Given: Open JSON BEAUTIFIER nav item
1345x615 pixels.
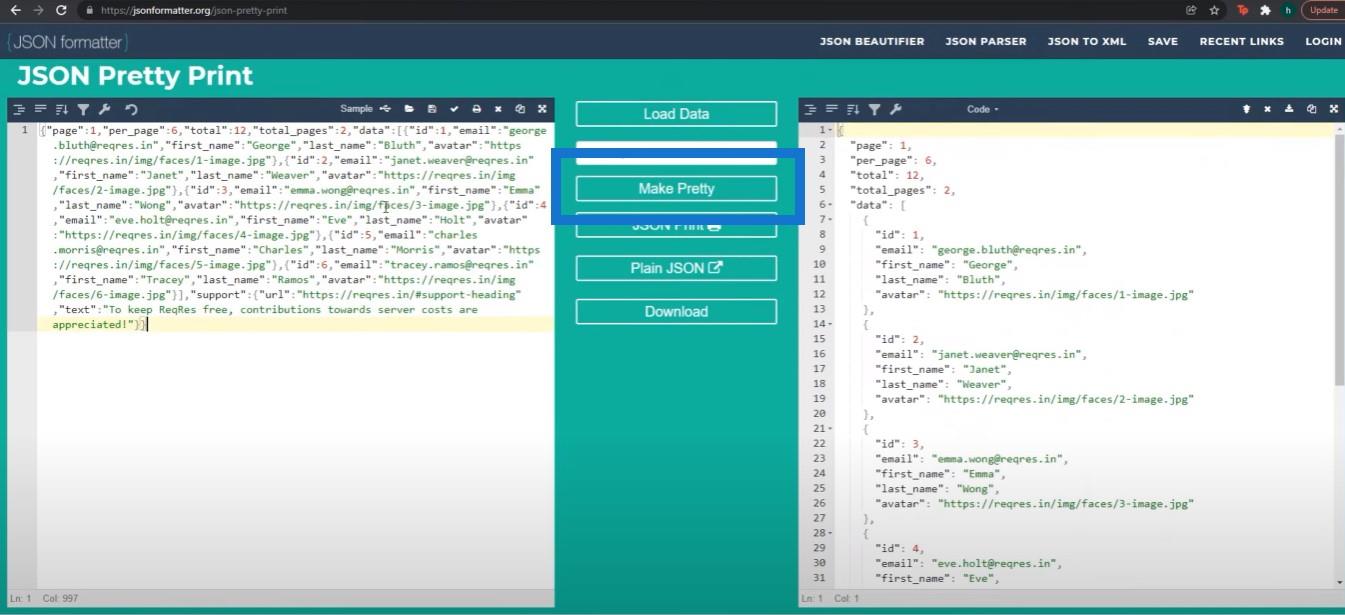Looking at the screenshot, I should click(872, 41).
